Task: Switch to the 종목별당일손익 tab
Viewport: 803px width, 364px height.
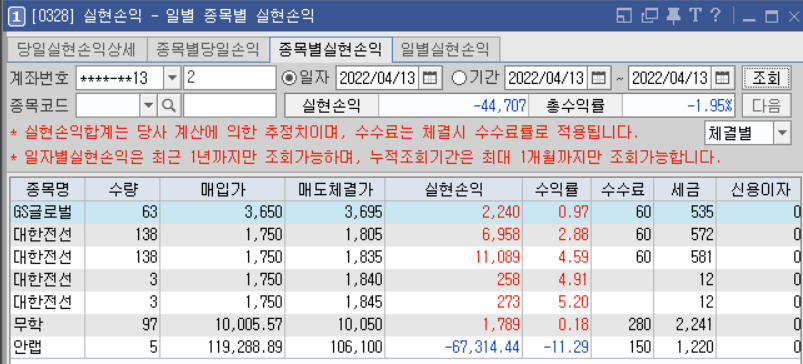Action: (x=207, y=50)
